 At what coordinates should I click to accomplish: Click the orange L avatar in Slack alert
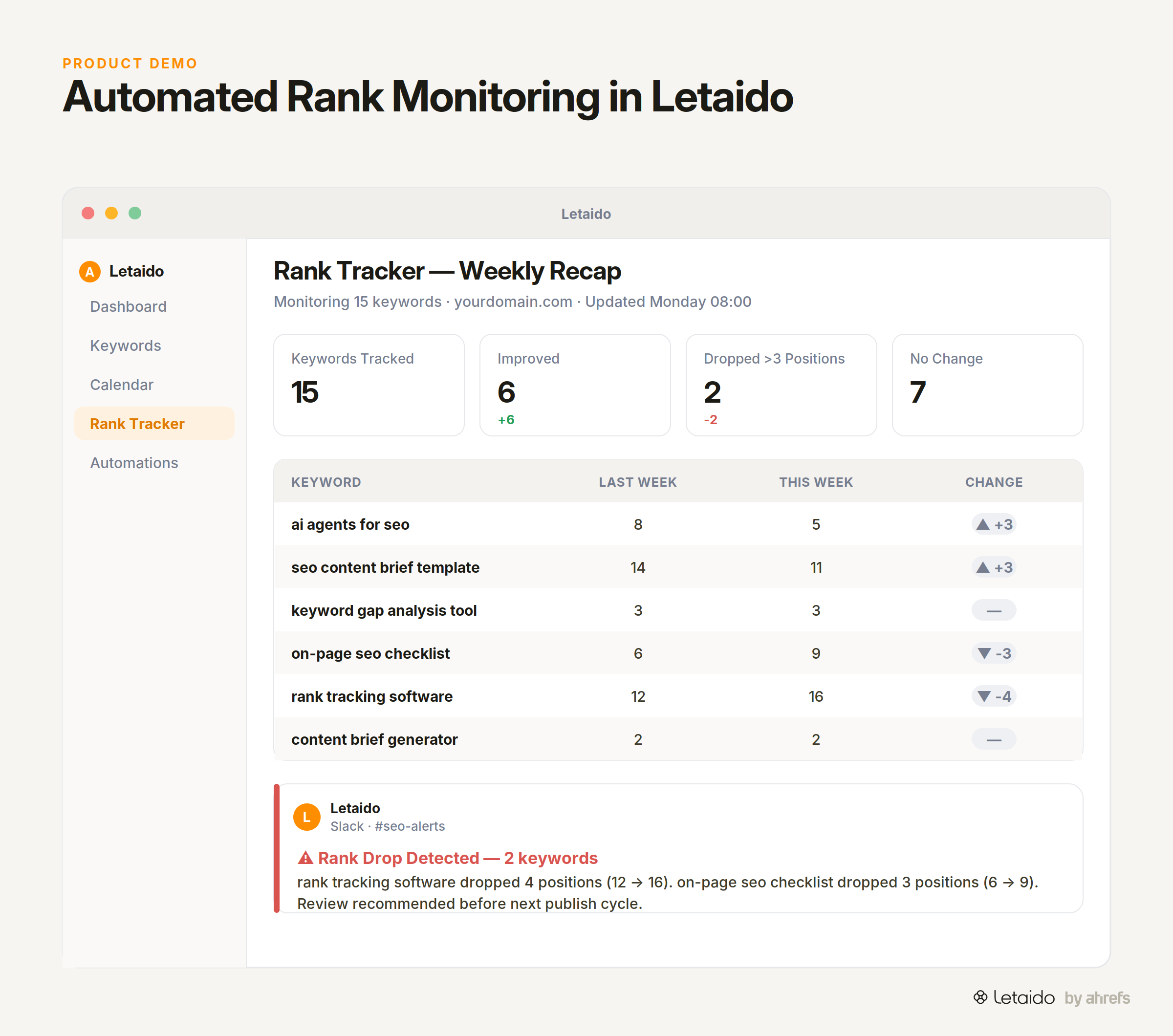[306, 817]
